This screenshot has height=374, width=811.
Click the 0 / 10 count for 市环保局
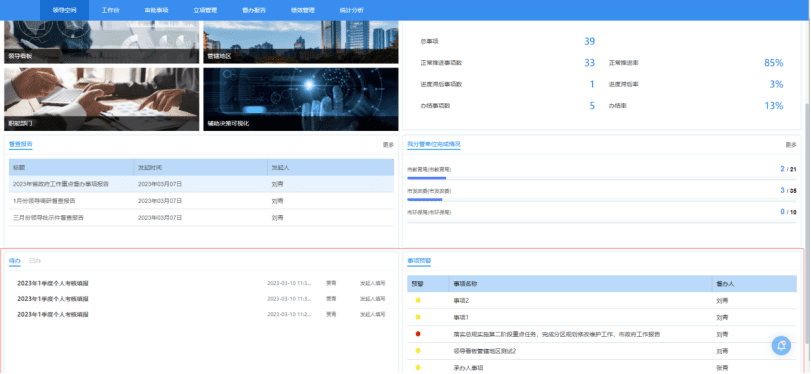point(788,212)
